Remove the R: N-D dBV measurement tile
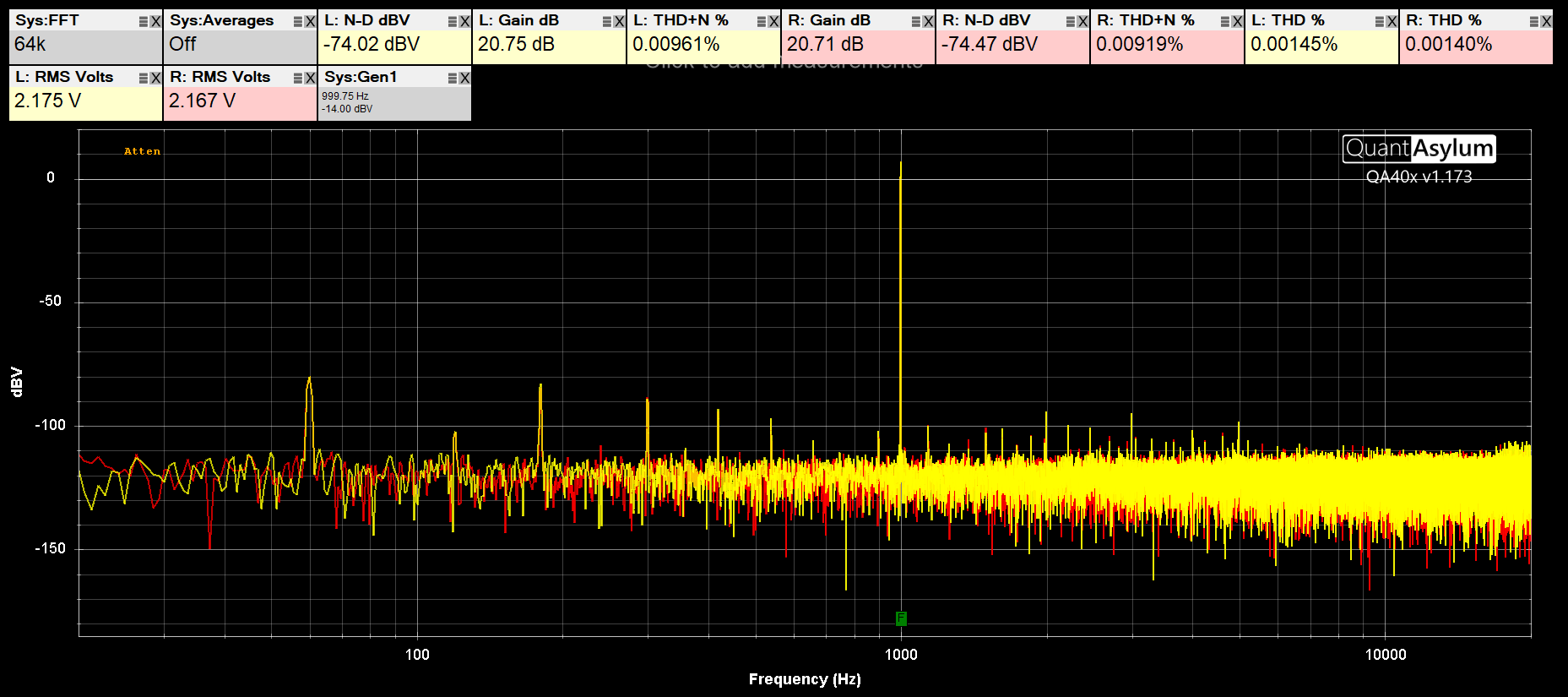The height and width of the screenshot is (697, 1568). coord(1082,21)
